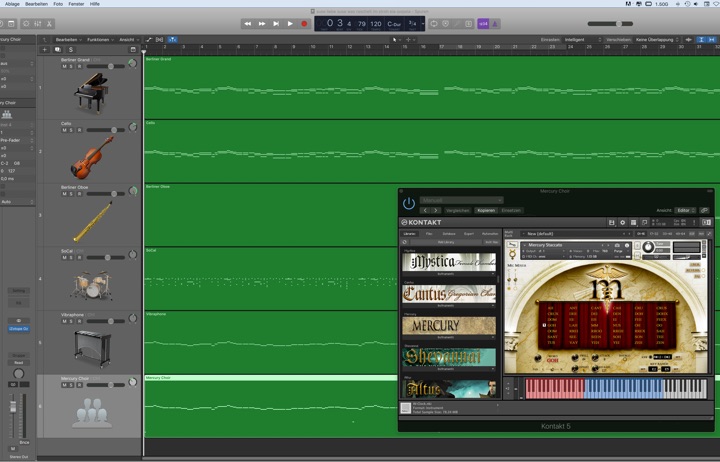Toggle the metronome click button
This screenshot has width=720, height=462.
[x=495, y=23]
